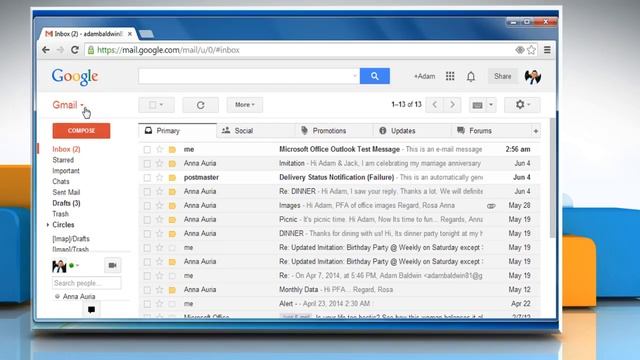Select the Inbox browser tab
The height and width of the screenshot is (360, 640).
click(x=88, y=34)
